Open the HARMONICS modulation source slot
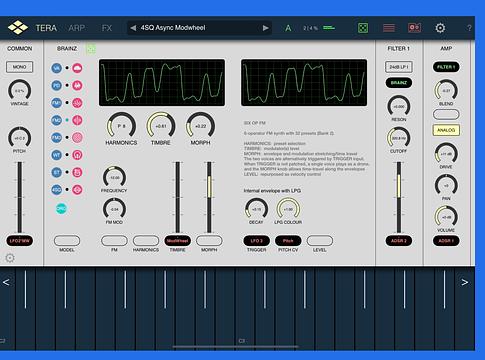This screenshot has height=360, width=485. click(146, 241)
